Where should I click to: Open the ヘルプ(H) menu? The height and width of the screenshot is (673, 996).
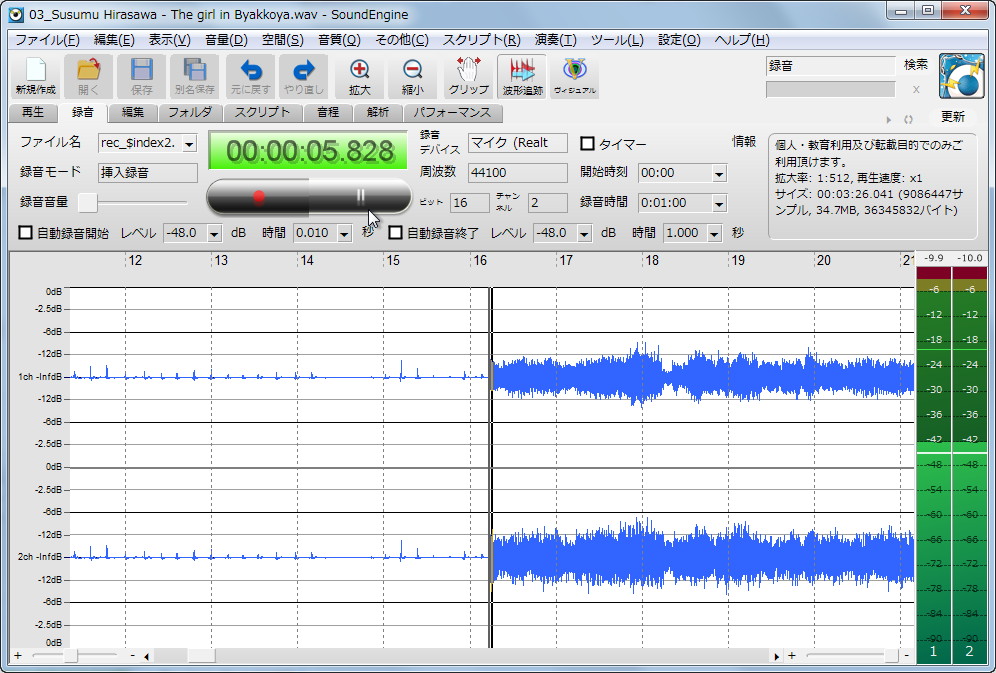click(742, 39)
